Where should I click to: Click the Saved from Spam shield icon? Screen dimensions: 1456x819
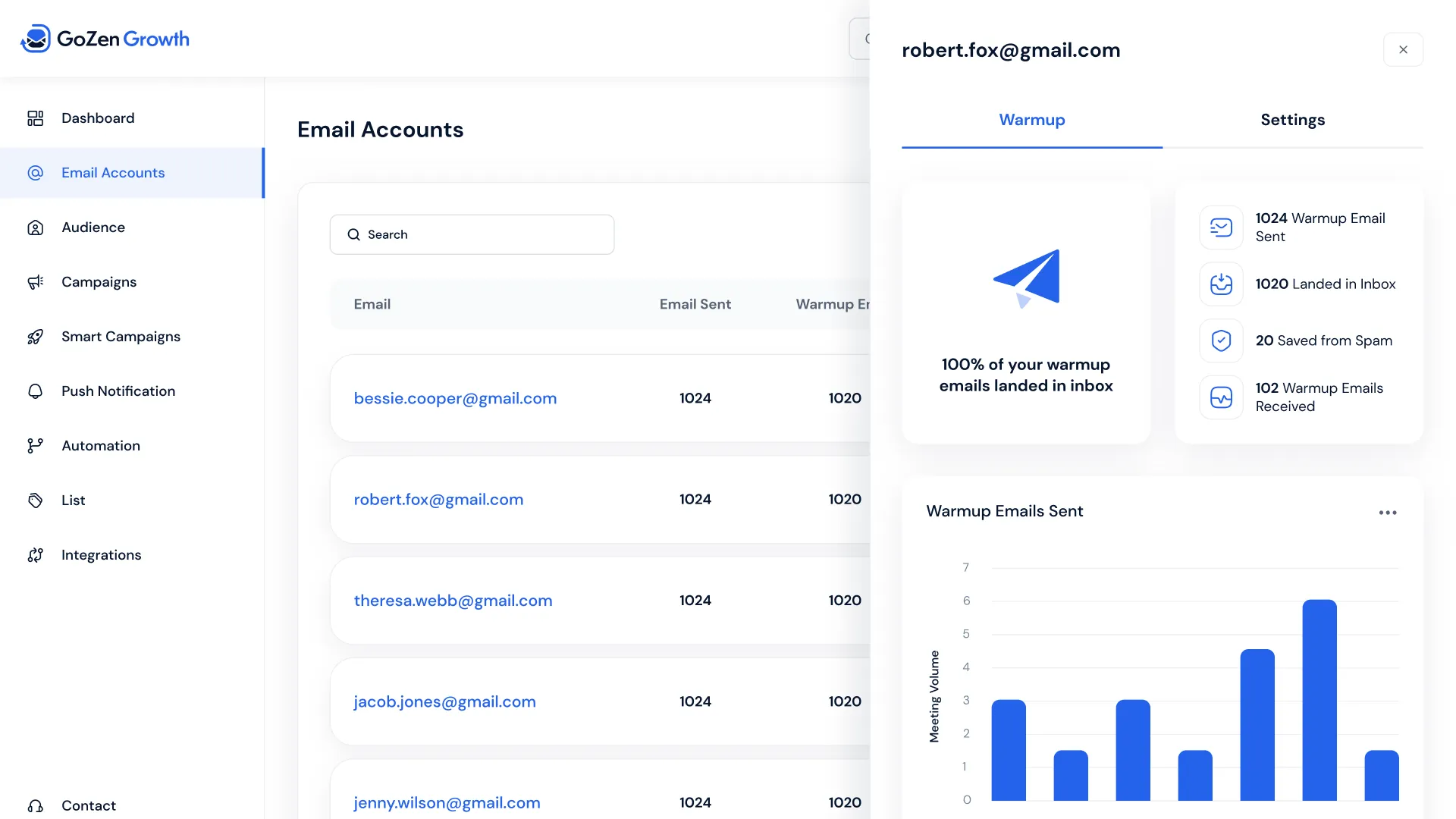click(x=1221, y=340)
